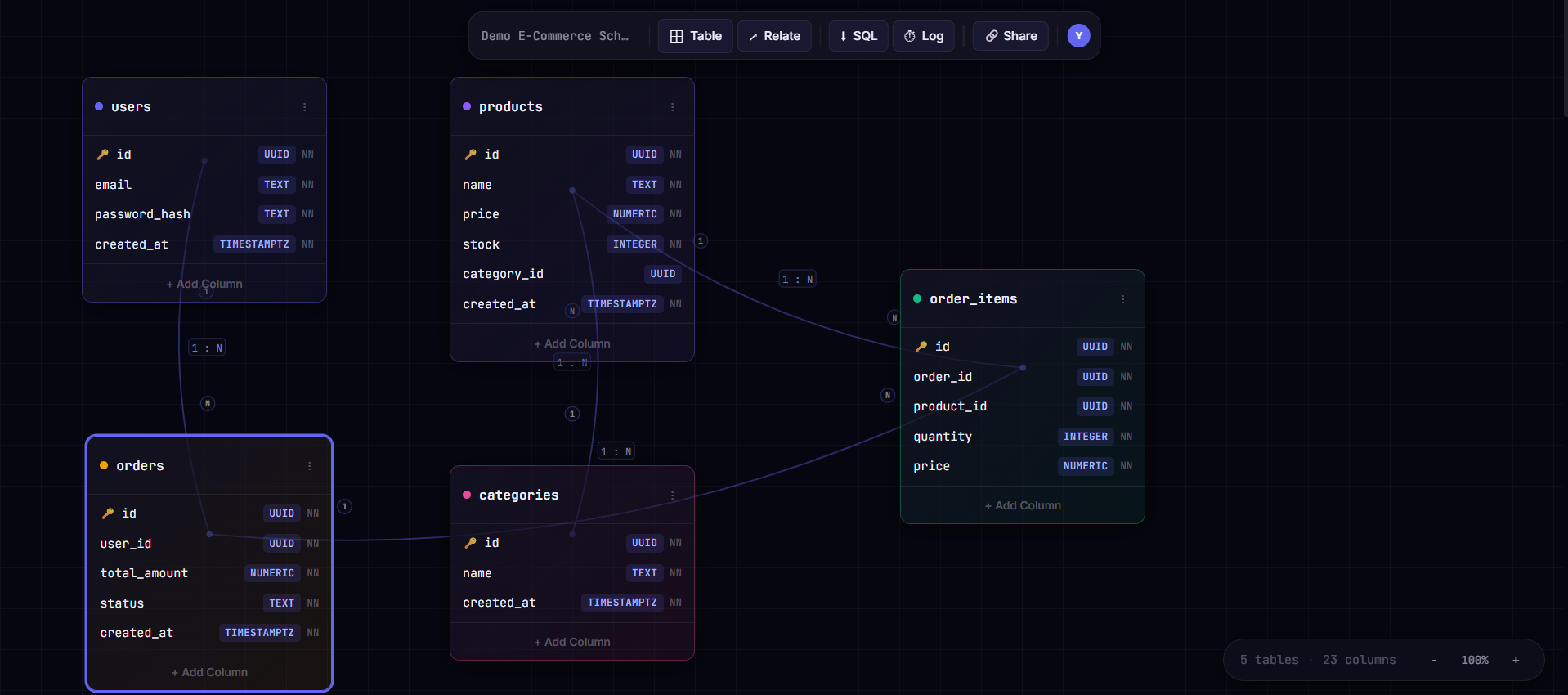Click the password_hash column name
1568x695 pixels.
click(142, 214)
